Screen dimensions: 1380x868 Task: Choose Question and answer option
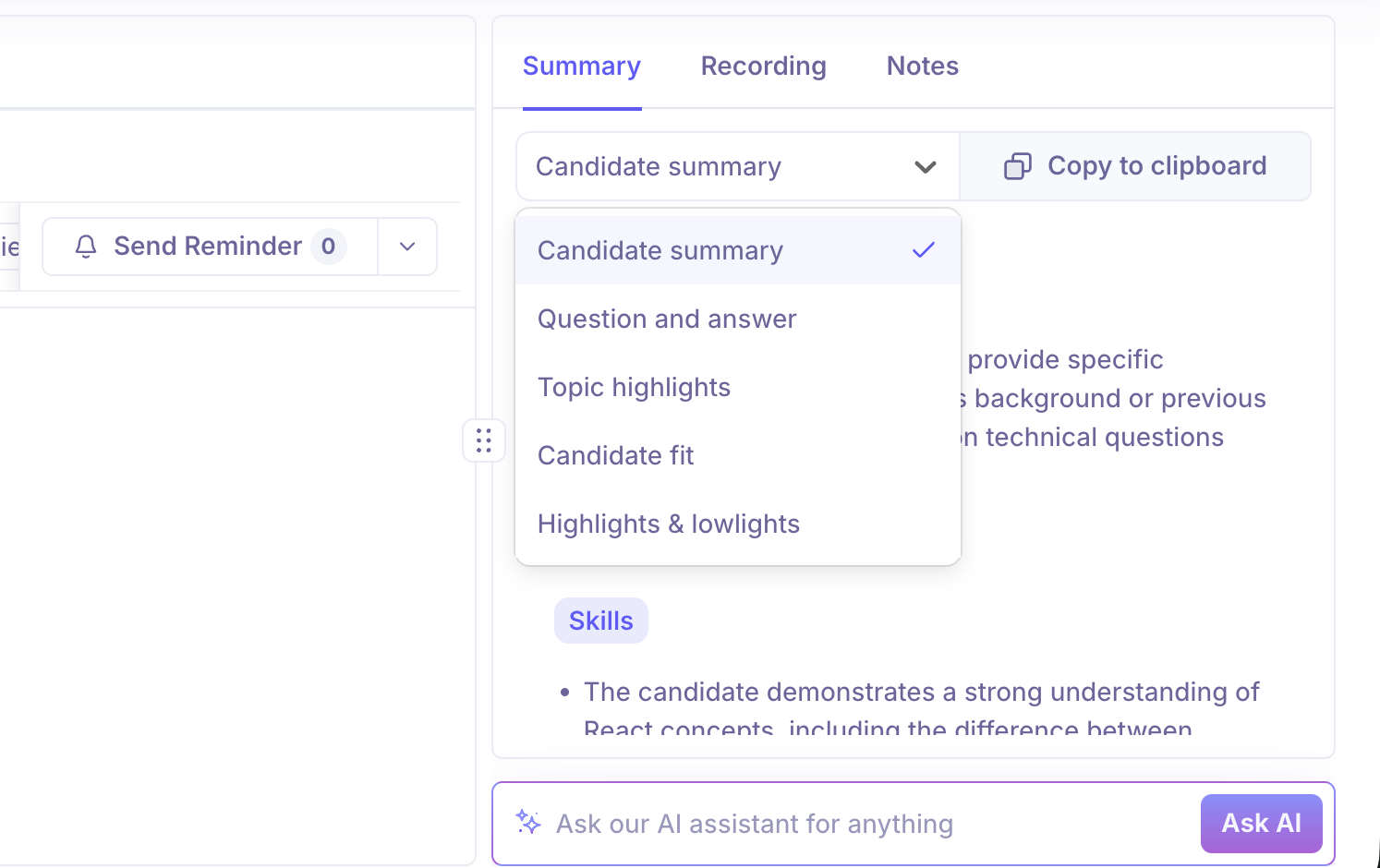[x=667, y=319]
